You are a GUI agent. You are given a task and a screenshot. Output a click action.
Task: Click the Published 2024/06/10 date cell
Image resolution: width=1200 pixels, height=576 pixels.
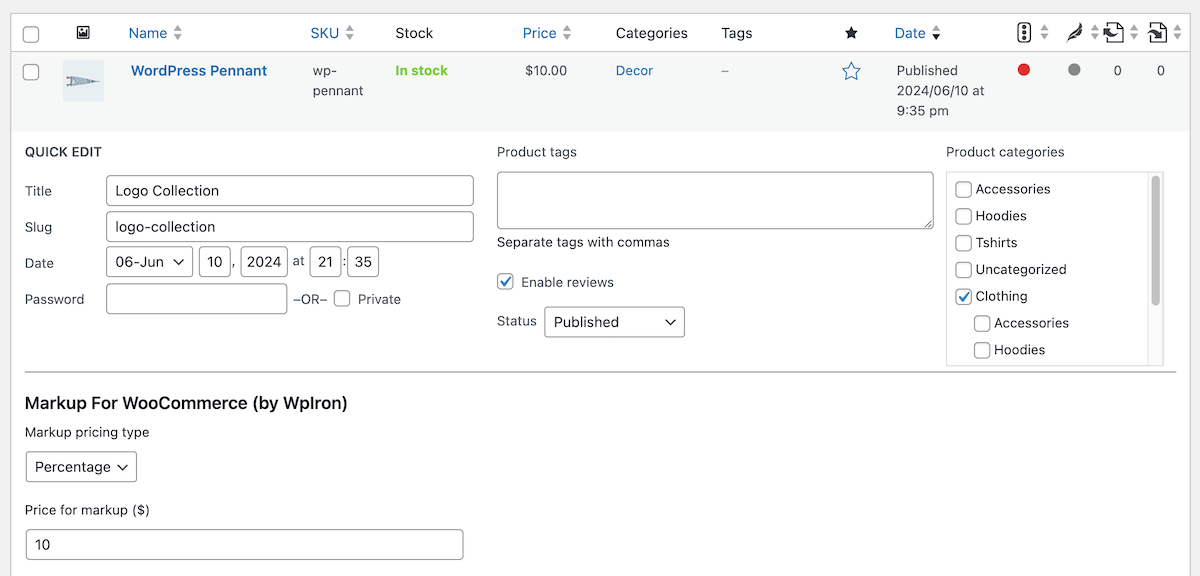coord(940,91)
